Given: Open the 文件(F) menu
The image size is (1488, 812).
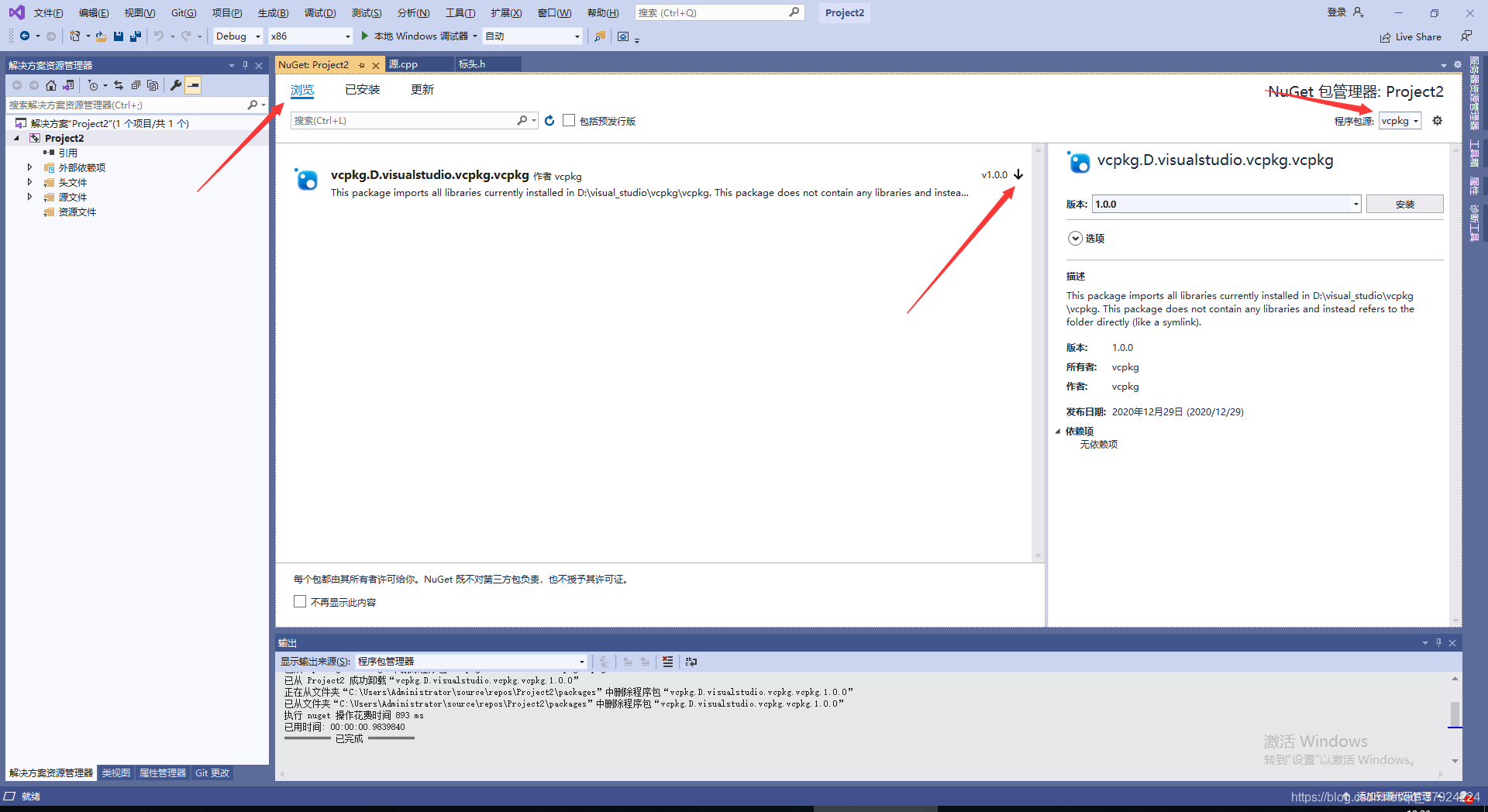Looking at the screenshot, I should (48, 13).
